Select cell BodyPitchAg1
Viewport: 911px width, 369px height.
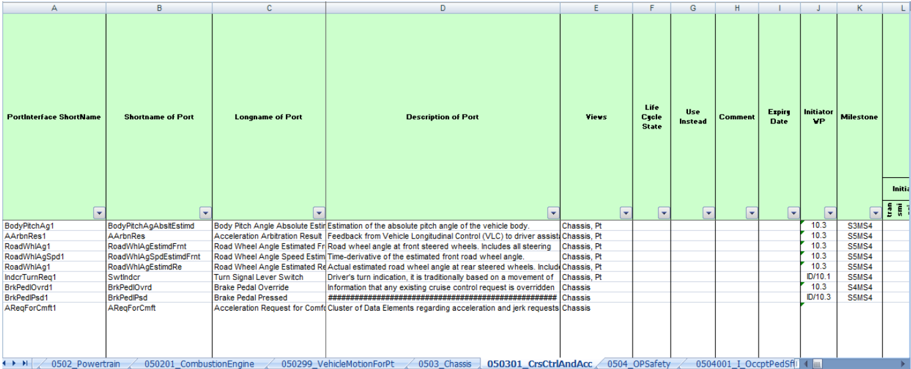click(54, 225)
